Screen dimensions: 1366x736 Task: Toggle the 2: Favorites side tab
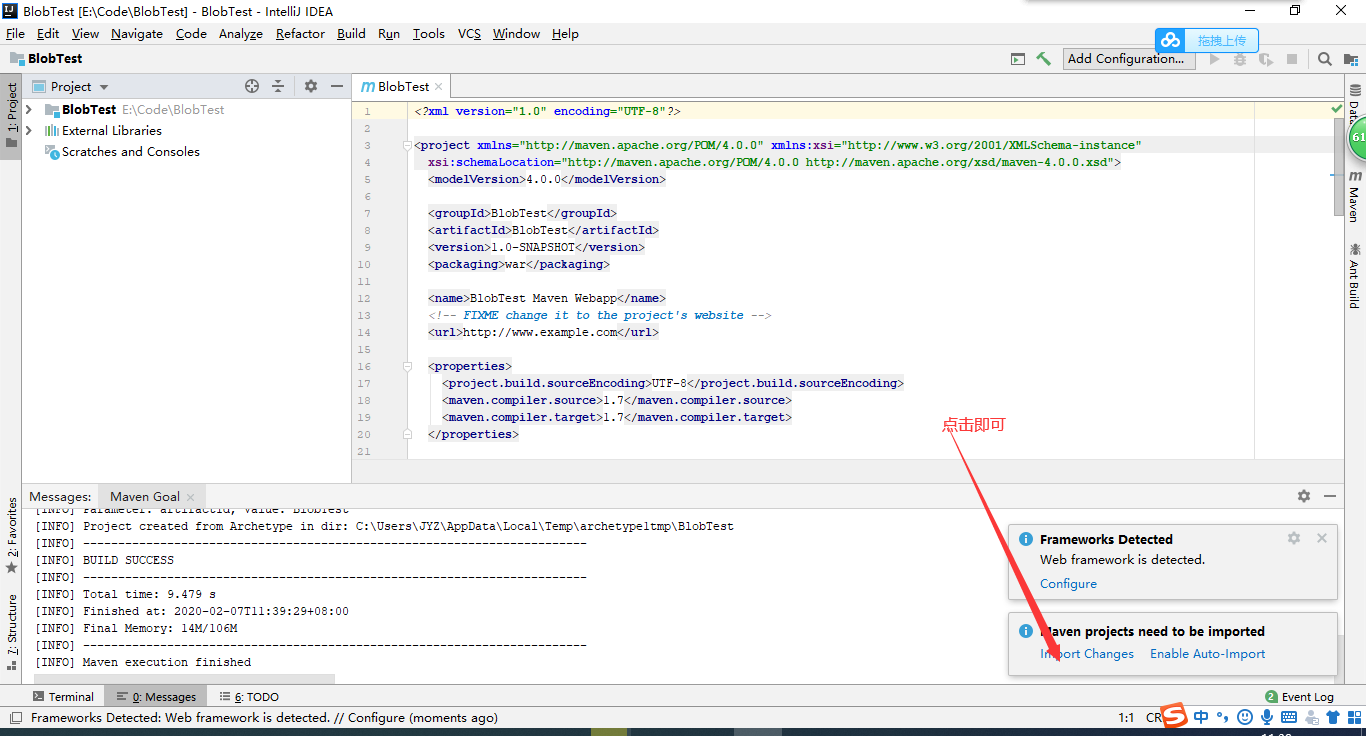pos(11,535)
